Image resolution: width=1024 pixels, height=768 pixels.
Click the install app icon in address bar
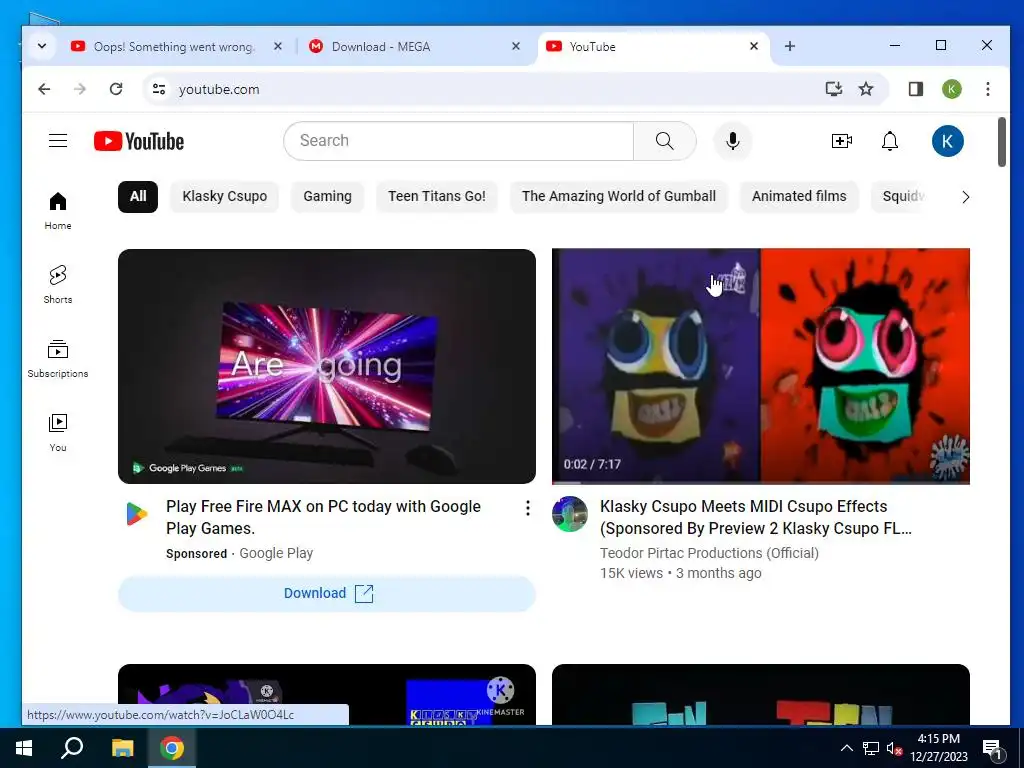pyautogui.click(x=833, y=89)
